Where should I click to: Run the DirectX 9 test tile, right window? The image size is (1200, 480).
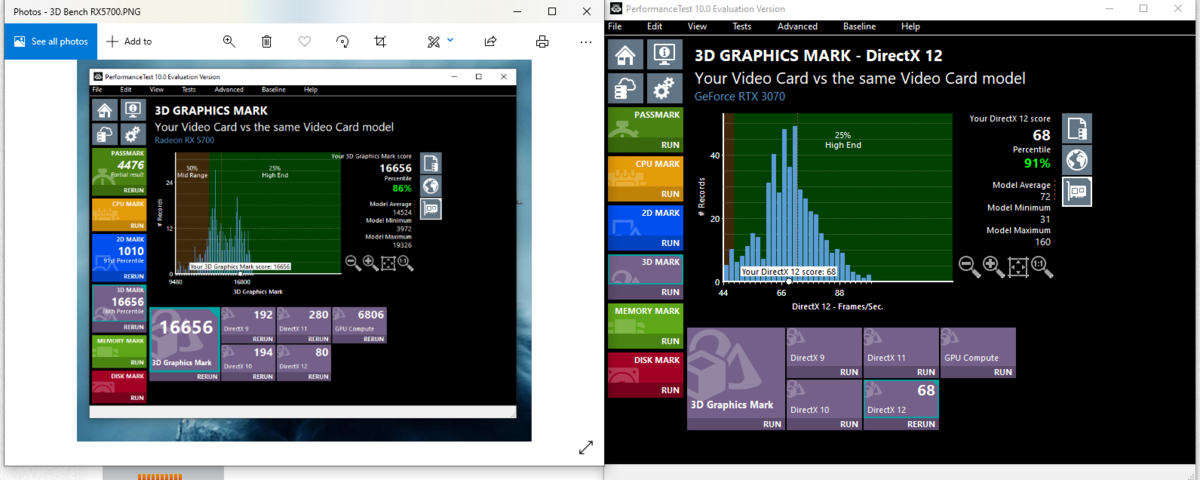[x=825, y=352]
